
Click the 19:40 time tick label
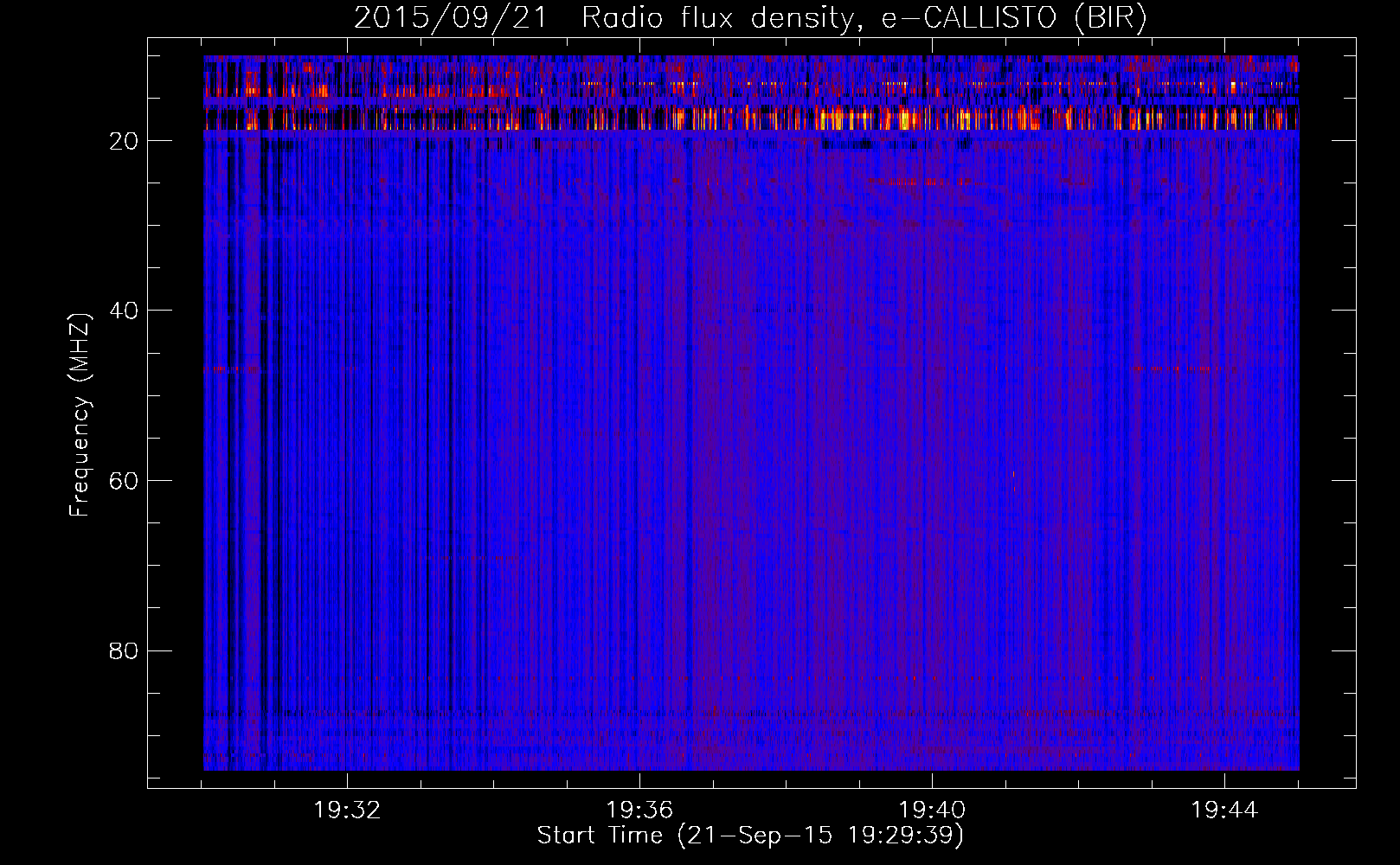(x=932, y=811)
